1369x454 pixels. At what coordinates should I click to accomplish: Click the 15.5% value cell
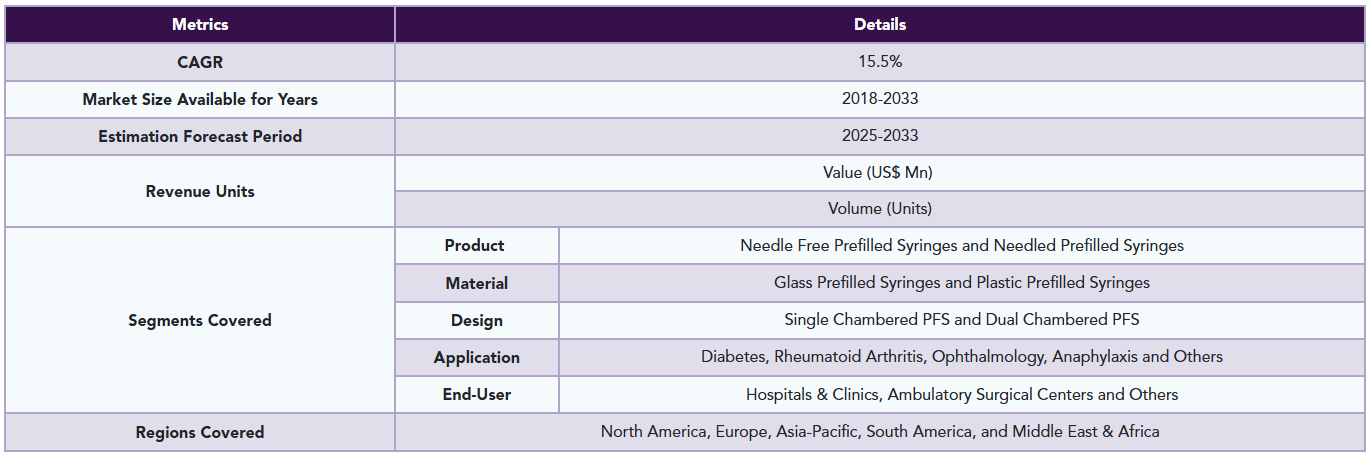click(x=880, y=62)
